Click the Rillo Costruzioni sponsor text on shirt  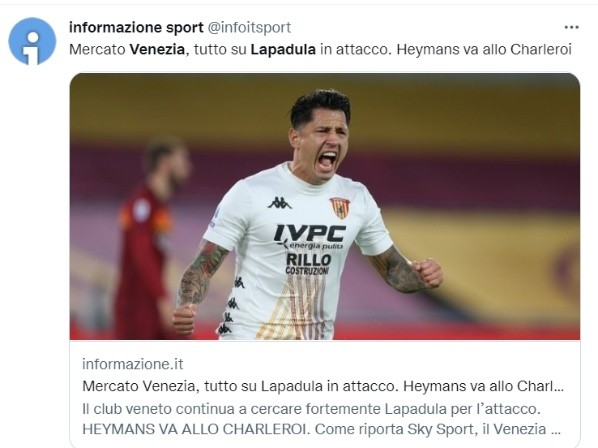pyautogui.click(x=308, y=264)
